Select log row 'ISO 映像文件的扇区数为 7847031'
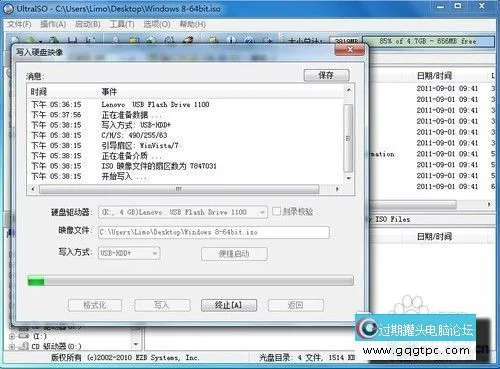The width and height of the screenshot is (500, 369). click(x=185, y=166)
